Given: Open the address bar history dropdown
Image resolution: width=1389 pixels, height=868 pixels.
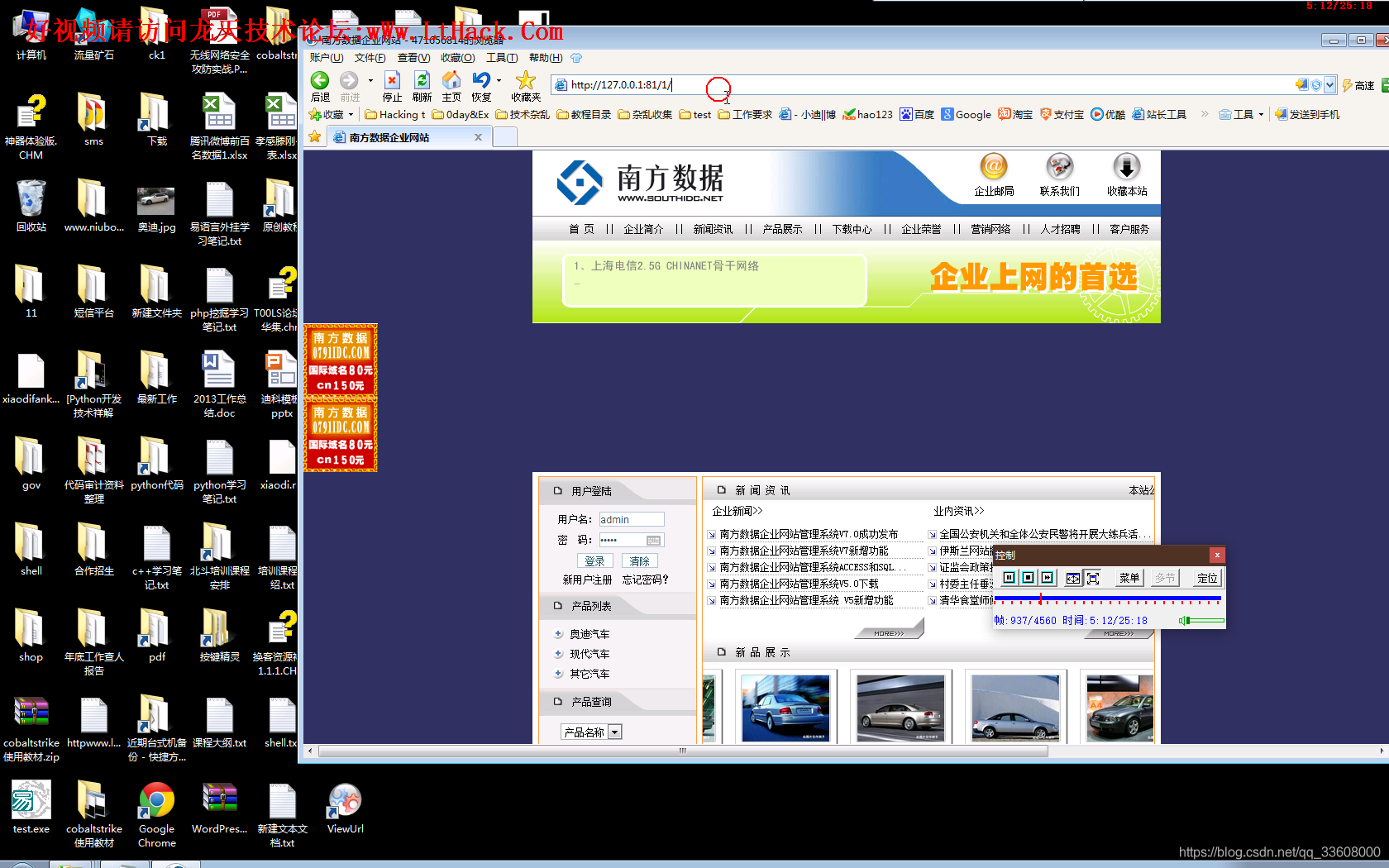Looking at the screenshot, I should tap(1331, 84).
